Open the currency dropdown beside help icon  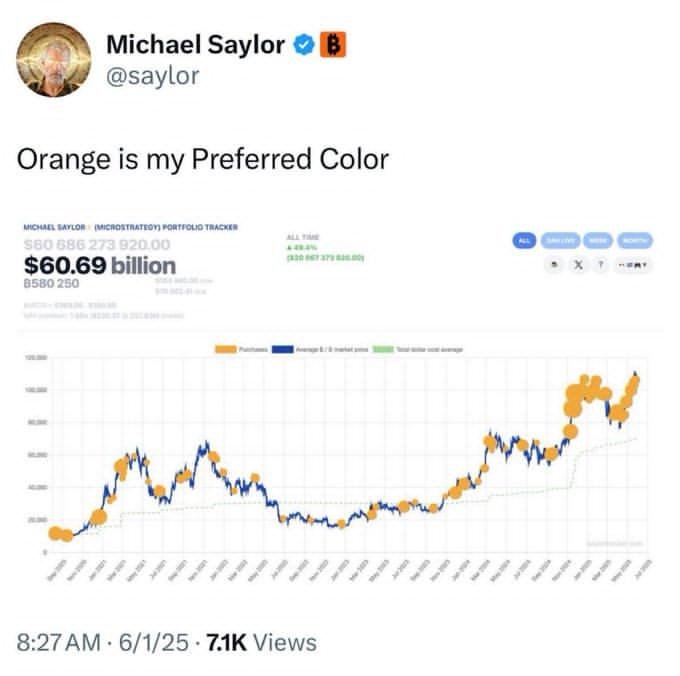pyautogui.click(x=633, y=265)
